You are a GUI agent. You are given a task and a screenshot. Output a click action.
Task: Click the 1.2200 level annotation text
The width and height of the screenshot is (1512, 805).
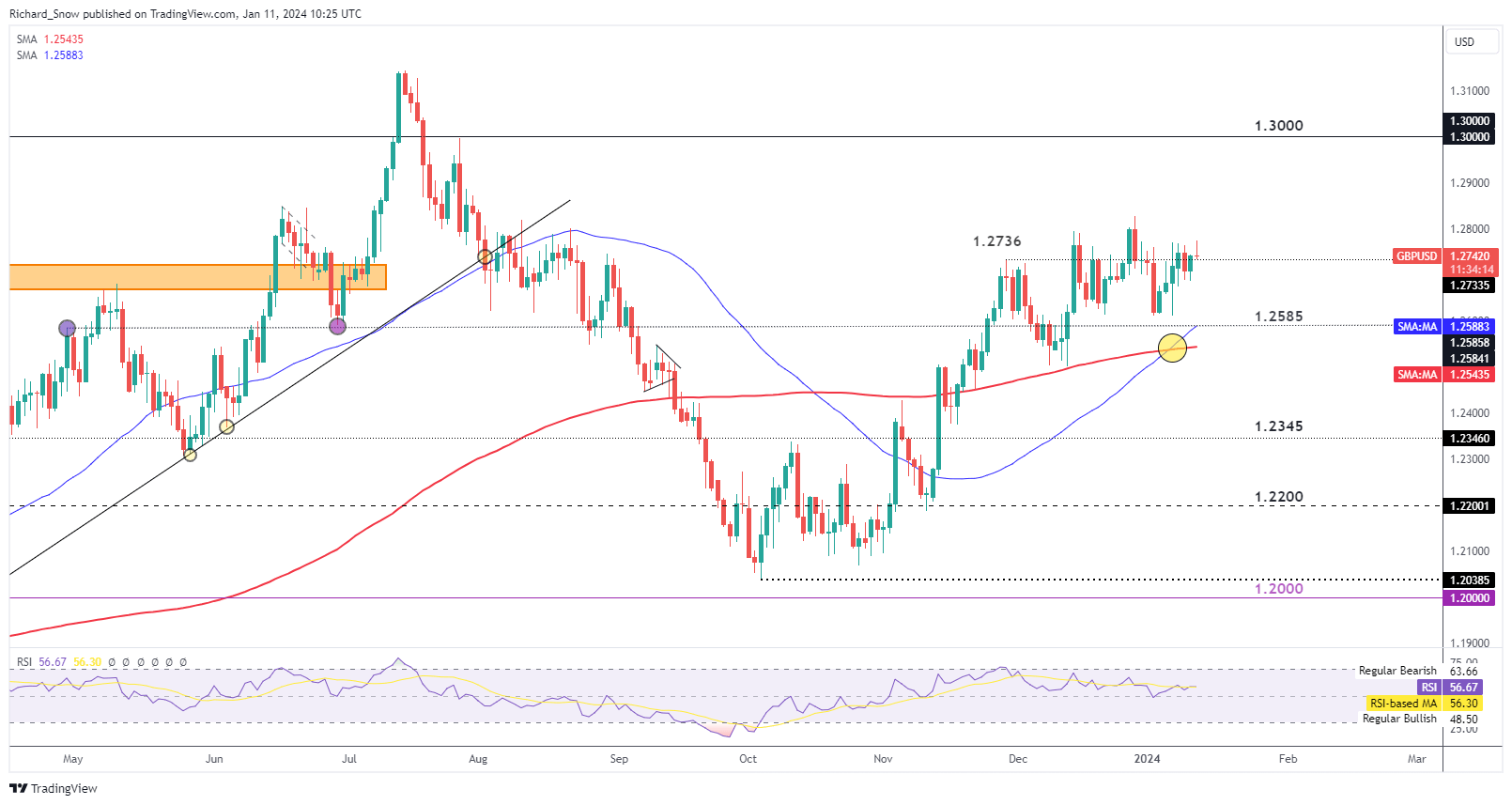1278,497
